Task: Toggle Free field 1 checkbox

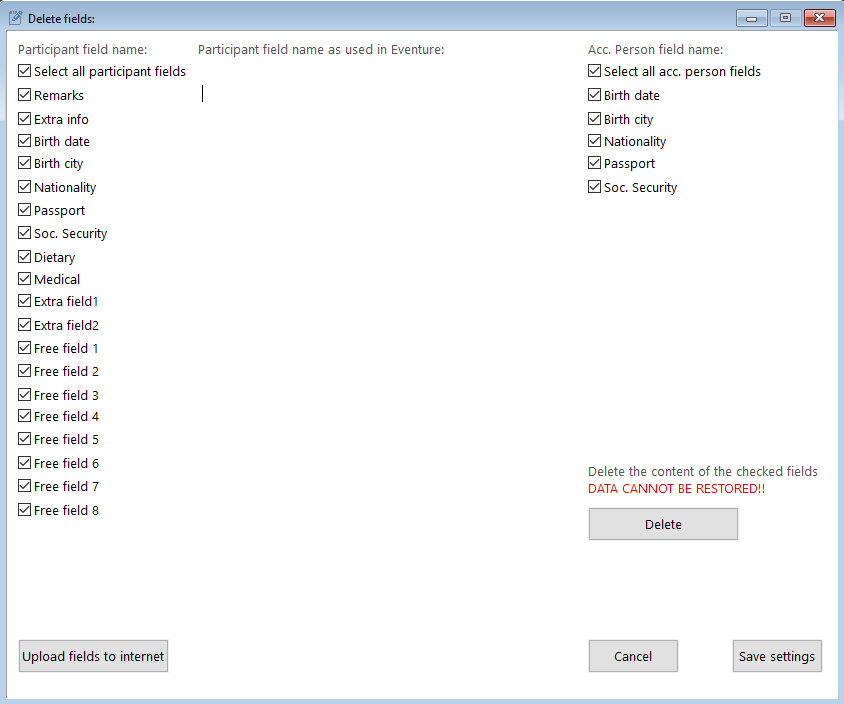Action: [25, 348]
